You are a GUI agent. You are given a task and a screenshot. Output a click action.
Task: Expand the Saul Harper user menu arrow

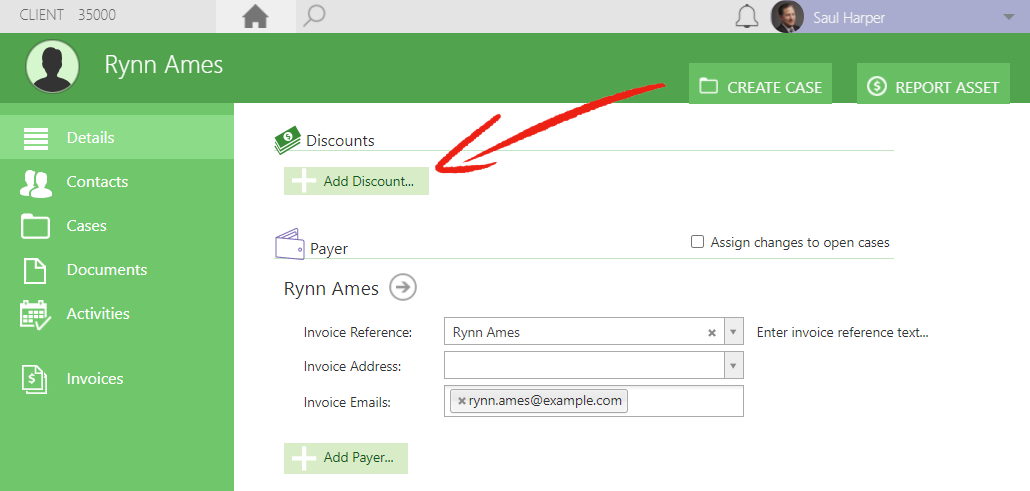tap(1009, 17)
